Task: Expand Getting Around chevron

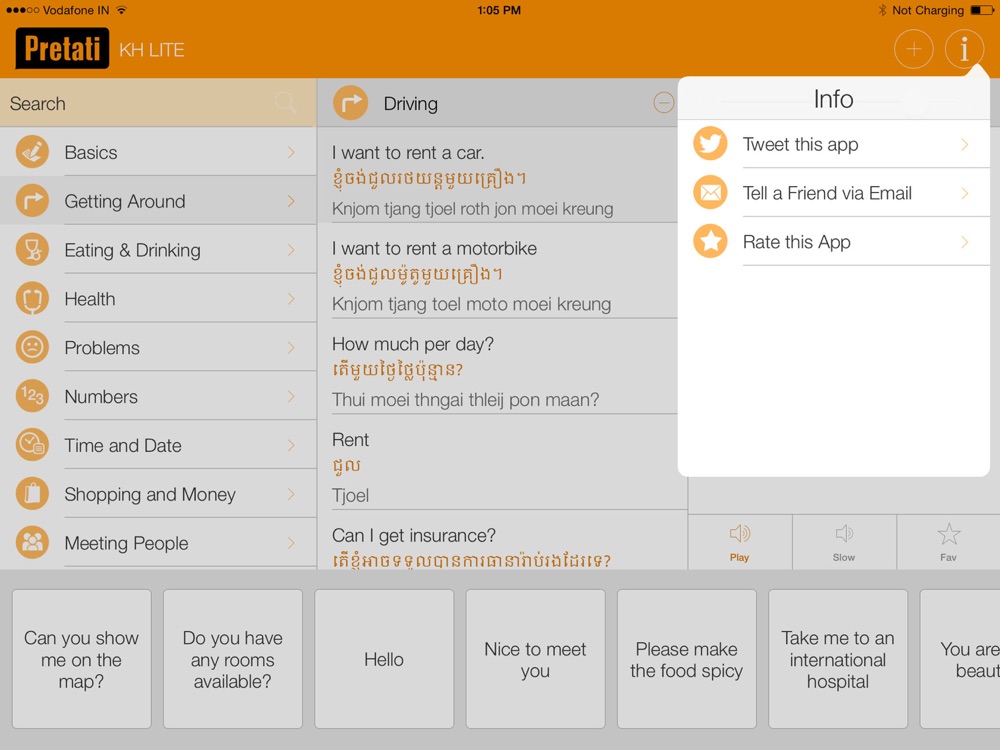Action: [291, 201]
